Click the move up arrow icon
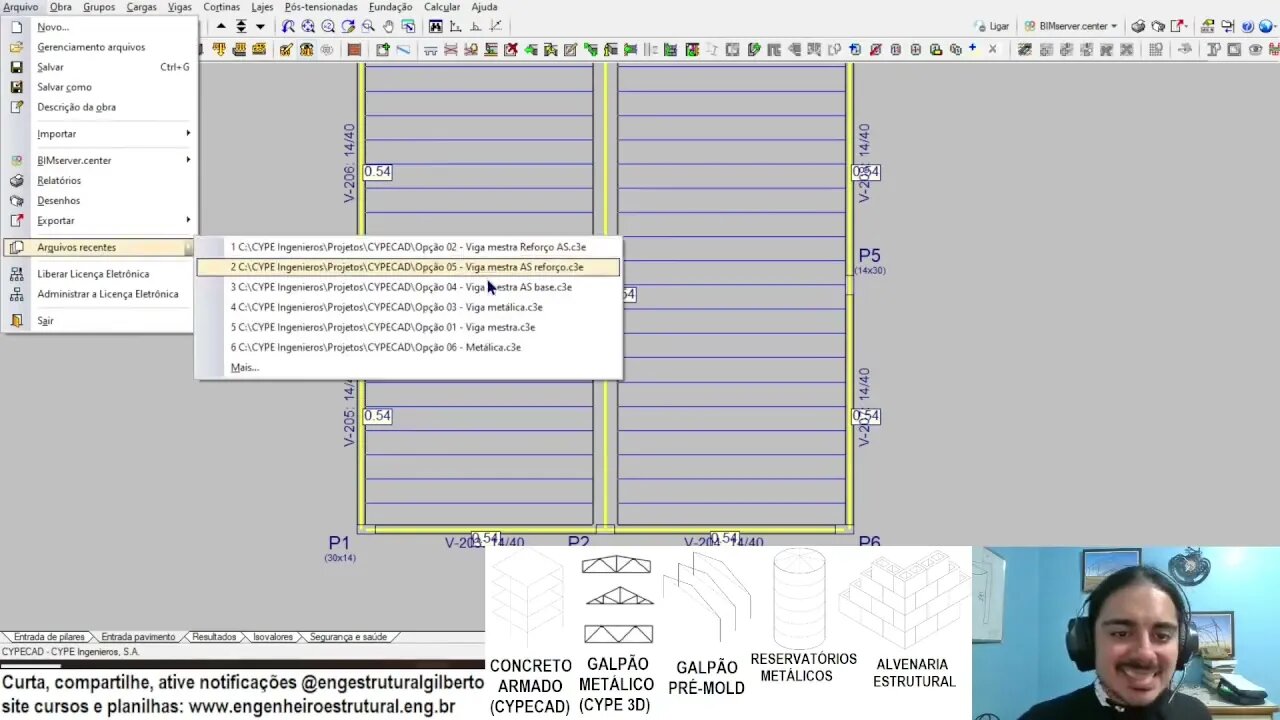 click(221, 26)
